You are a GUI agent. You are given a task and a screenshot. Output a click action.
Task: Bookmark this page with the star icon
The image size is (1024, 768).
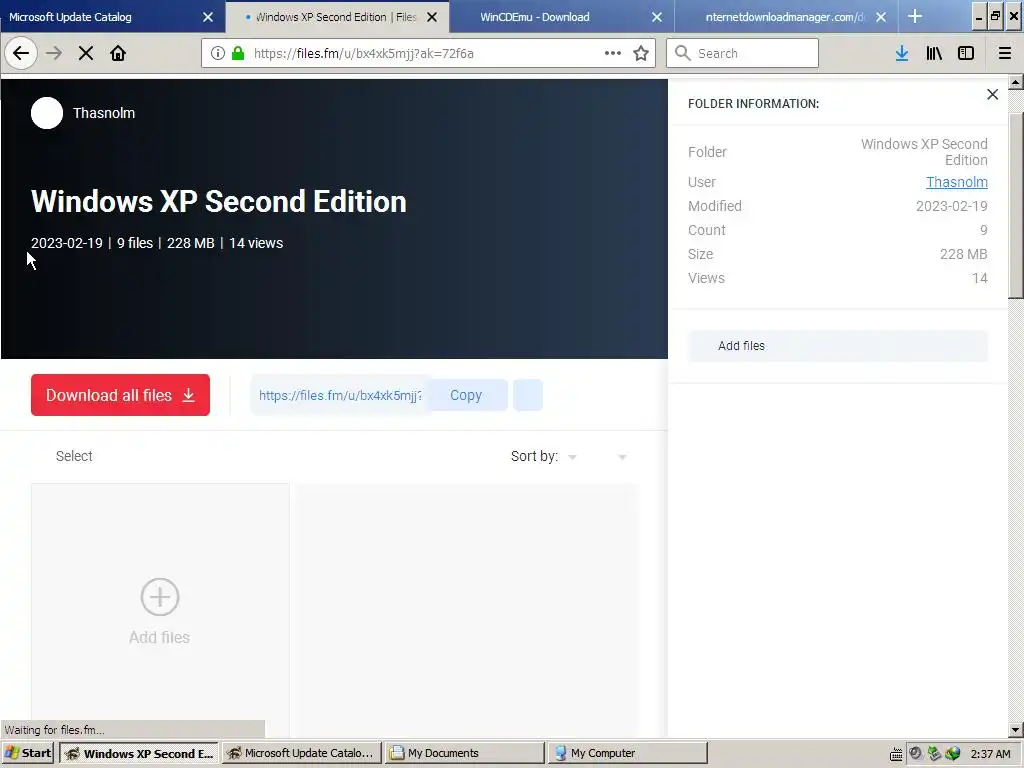641,54
